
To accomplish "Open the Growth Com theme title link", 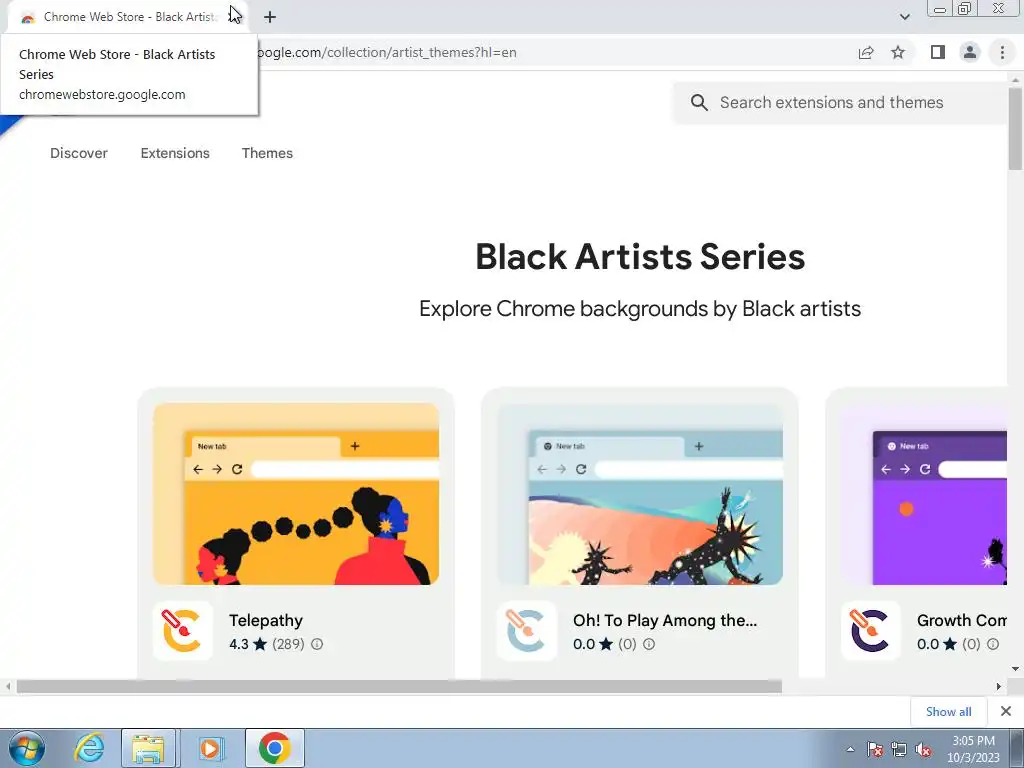I will coord(961,620).
